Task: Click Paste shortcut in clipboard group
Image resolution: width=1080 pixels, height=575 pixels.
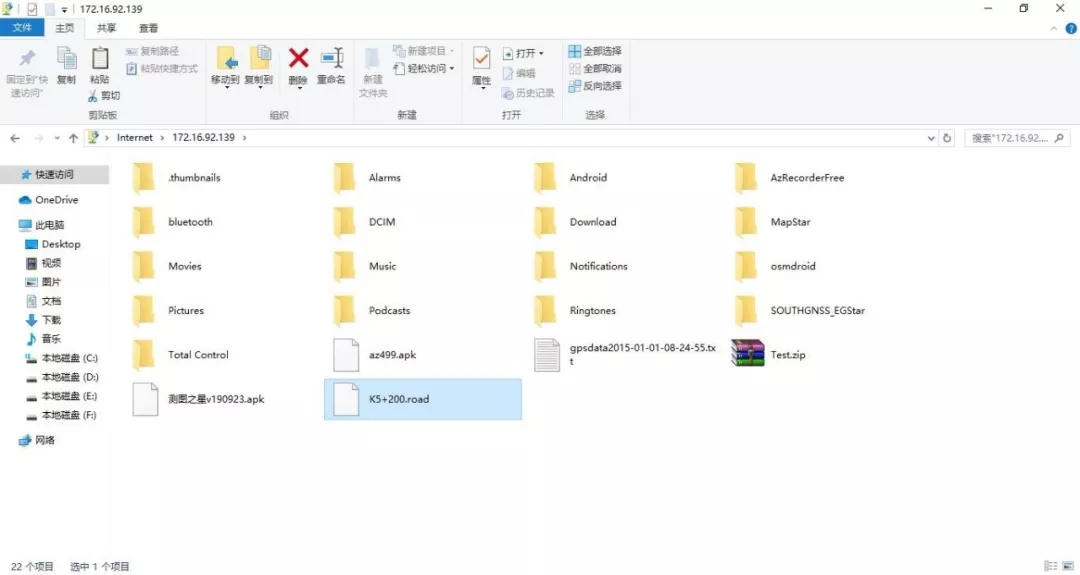Action: point(162,68)
